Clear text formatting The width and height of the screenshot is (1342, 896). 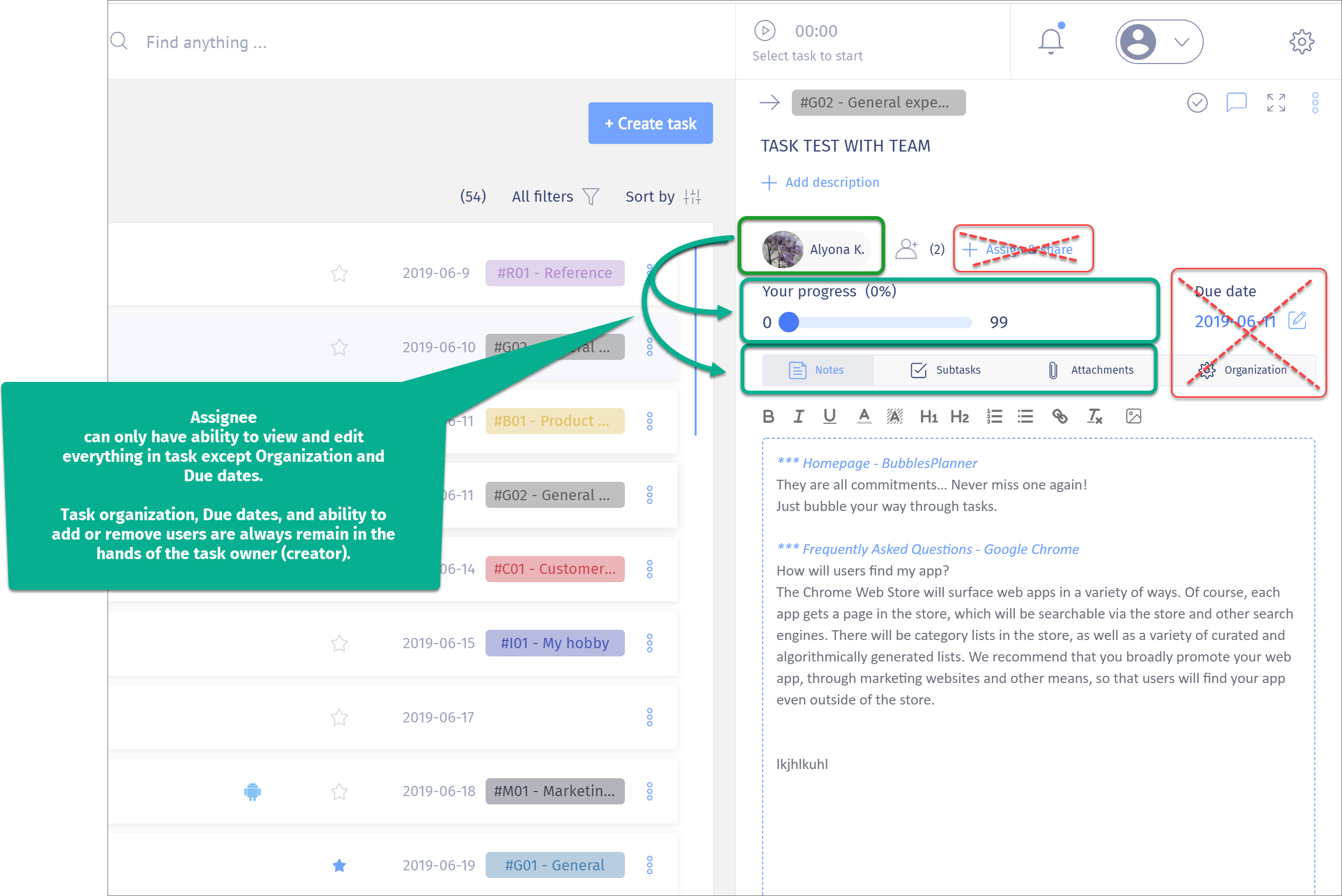click(x=1095, y=417)
